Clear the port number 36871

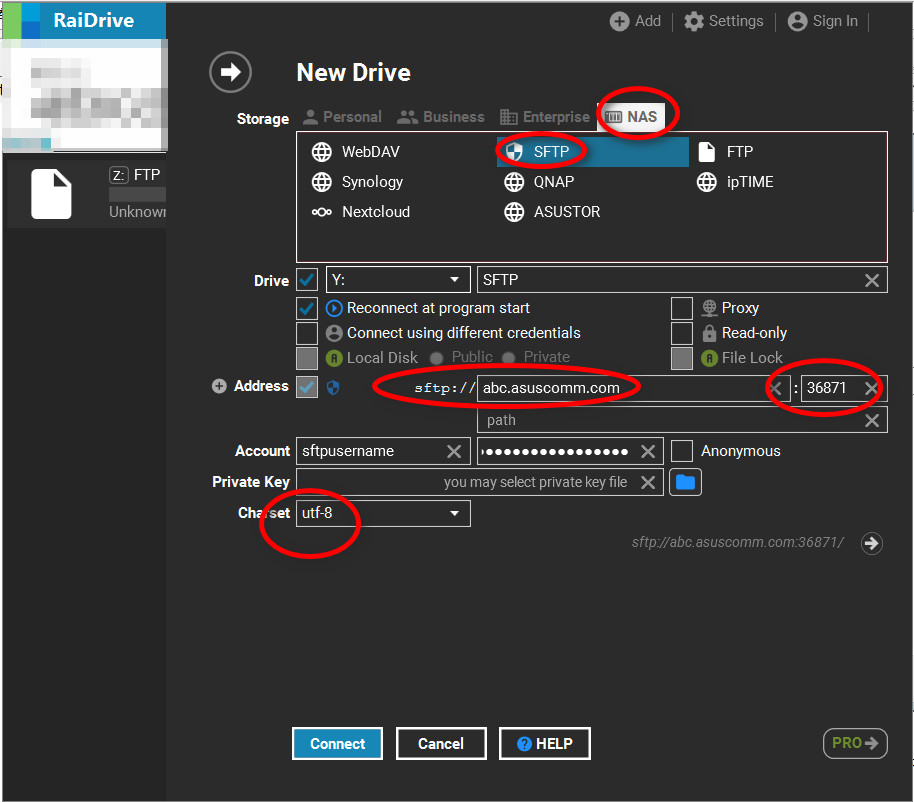point(871,388)
